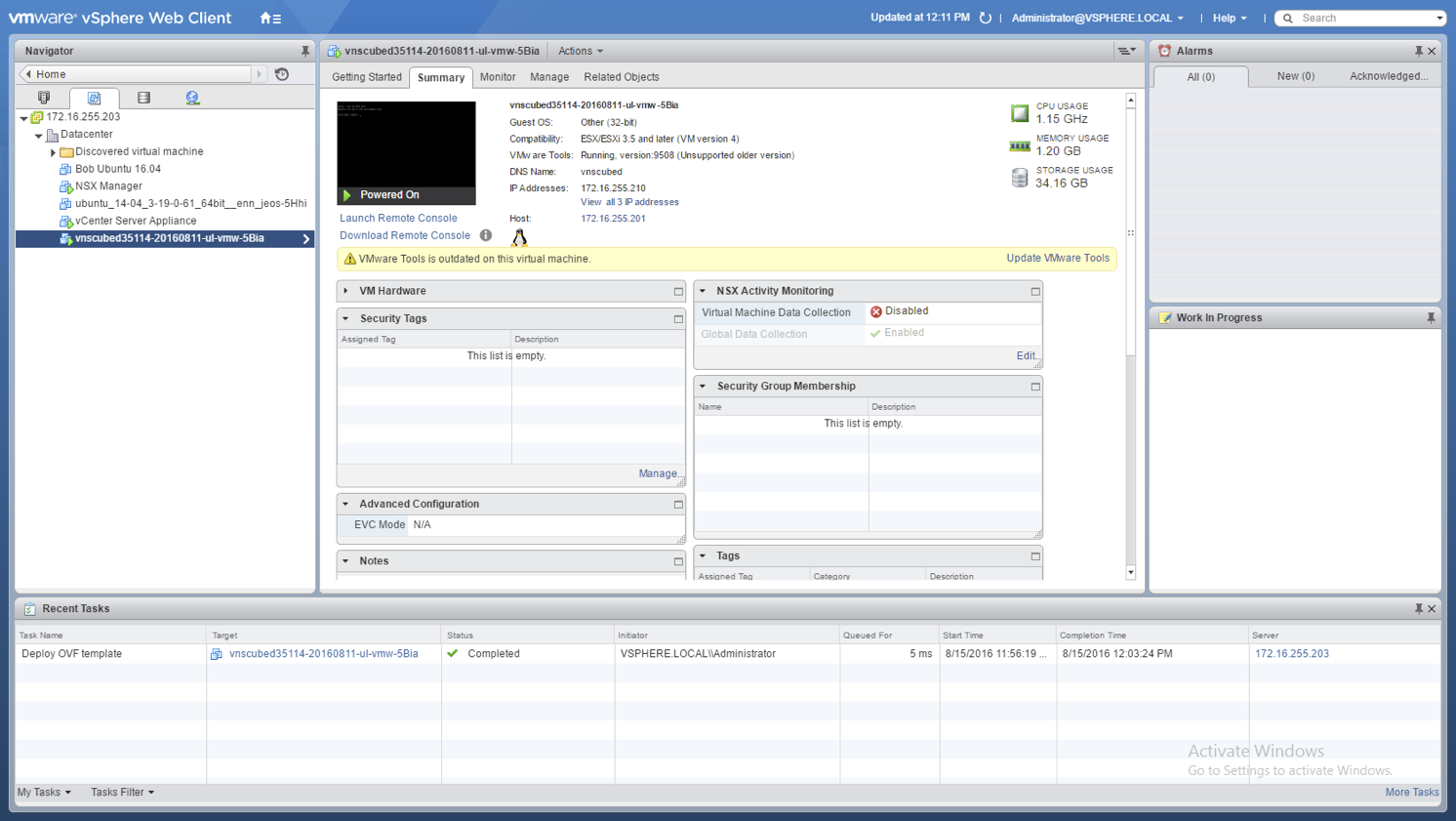Switch to Getting Started tab
The width and height of the screenshot is (1456, 821).
tap(366, 77)
